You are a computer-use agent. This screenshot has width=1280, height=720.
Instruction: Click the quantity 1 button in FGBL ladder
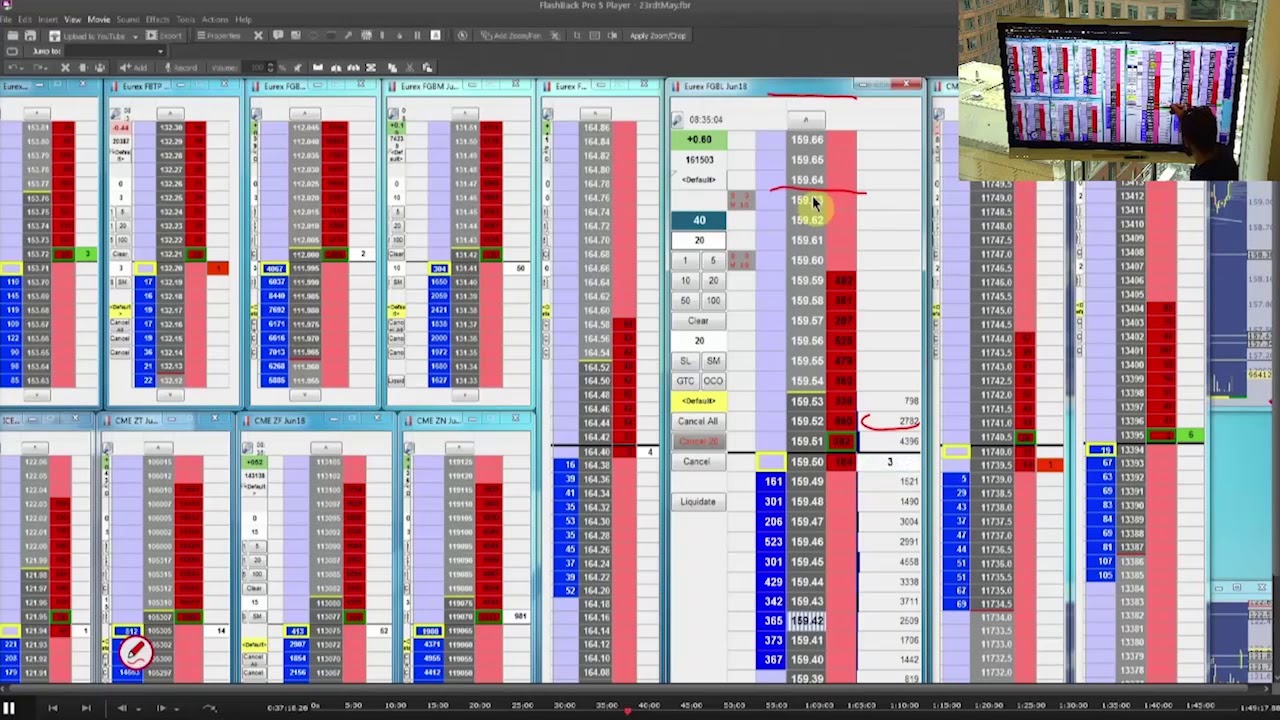[x=685, y=261]
